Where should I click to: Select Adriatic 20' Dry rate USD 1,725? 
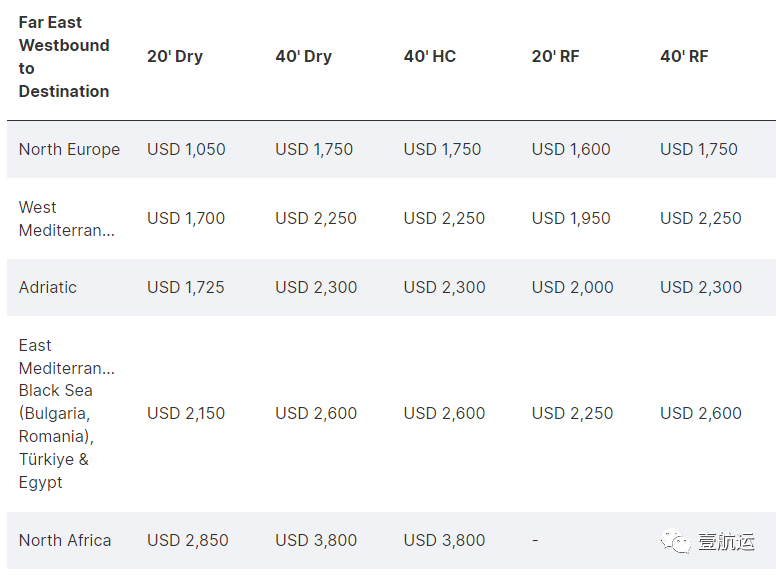[x=186, y=287]
